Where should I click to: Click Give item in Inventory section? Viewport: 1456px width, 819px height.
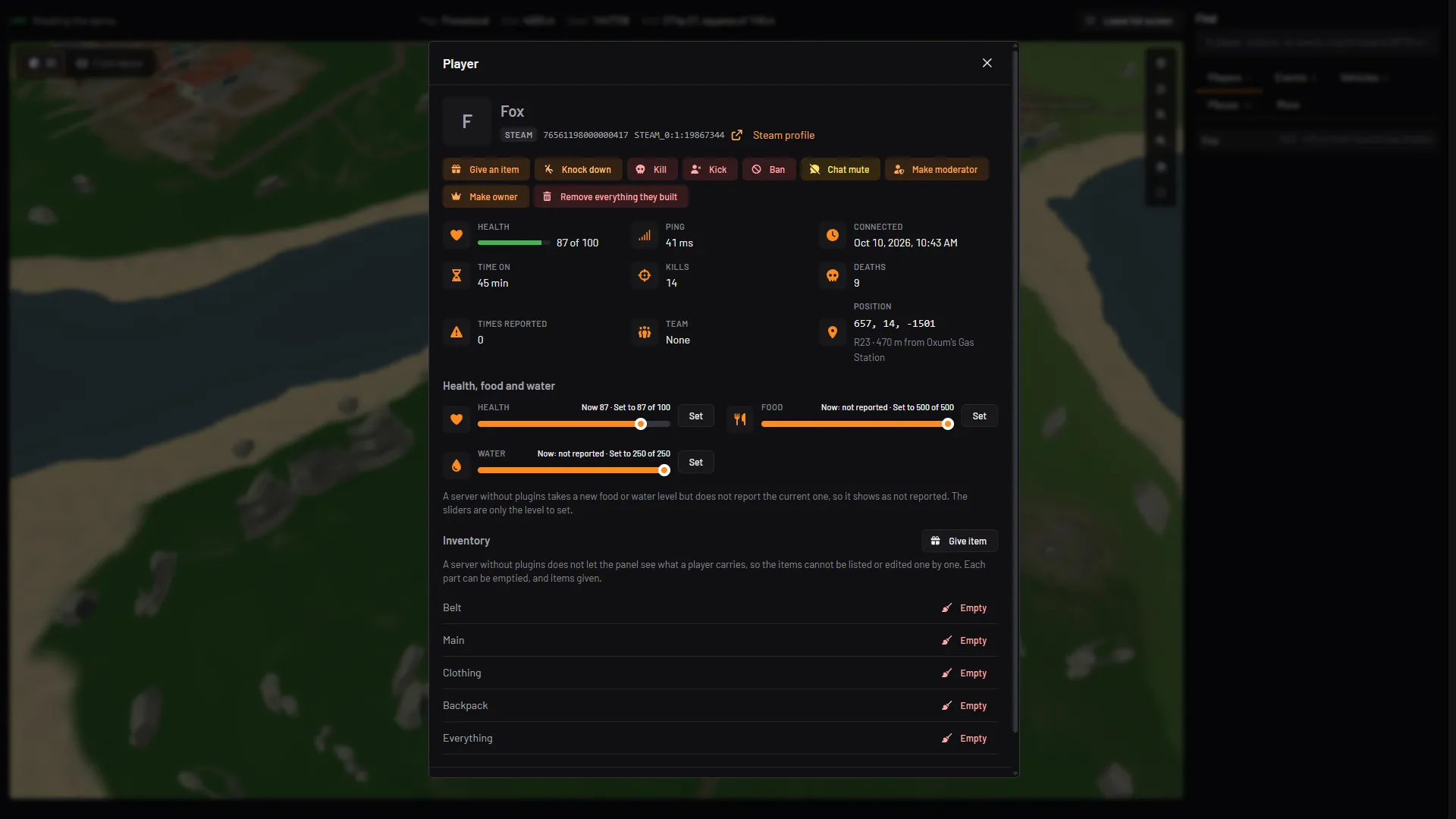959,541
